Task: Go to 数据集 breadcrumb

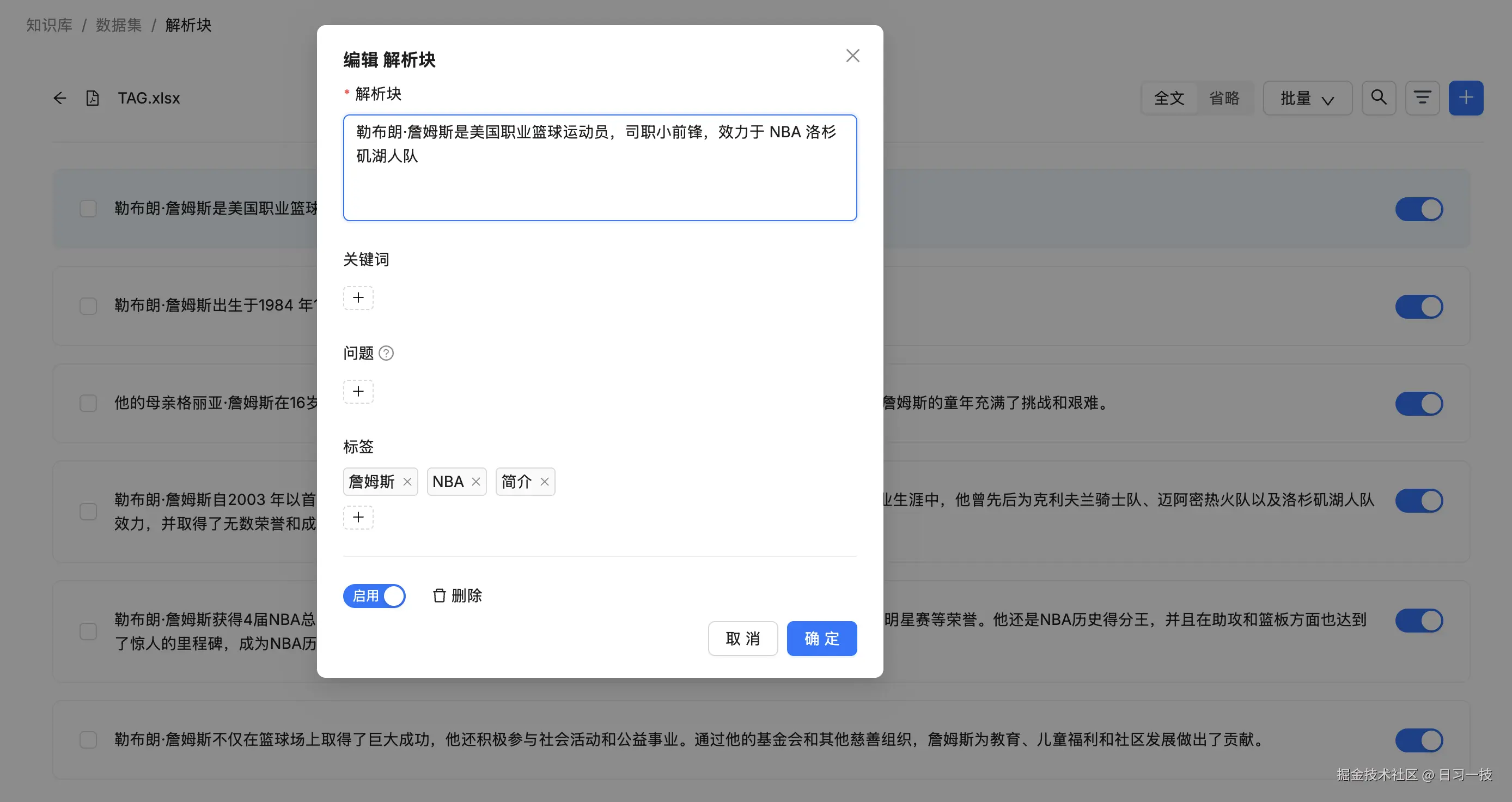Action: 119,25
